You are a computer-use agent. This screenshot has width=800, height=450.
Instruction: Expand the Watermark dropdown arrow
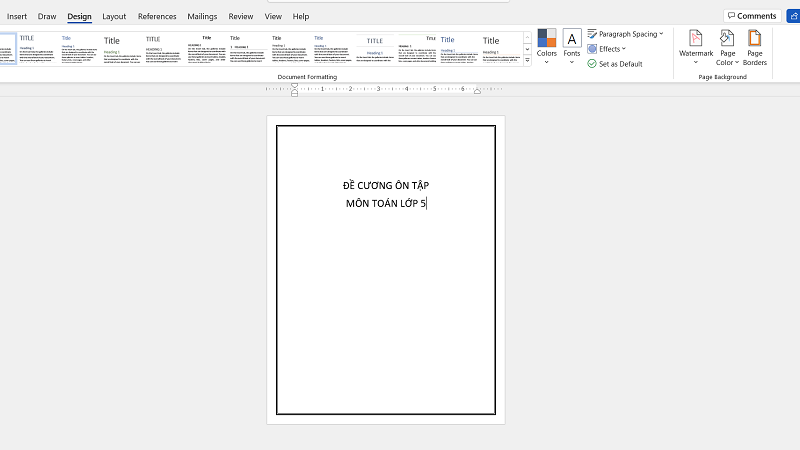coord(696,63)
